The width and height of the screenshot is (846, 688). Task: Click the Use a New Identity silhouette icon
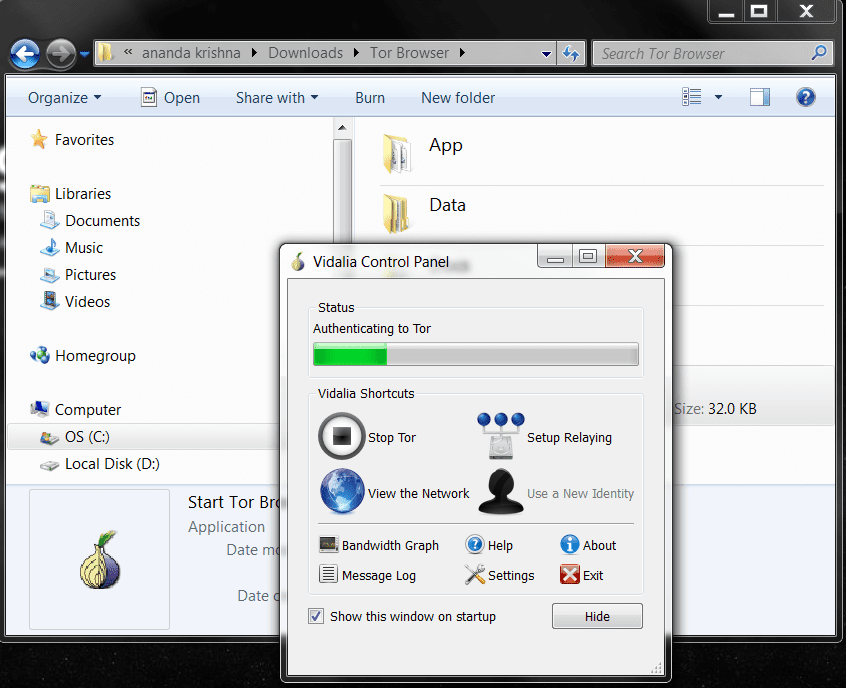point(501,491)
